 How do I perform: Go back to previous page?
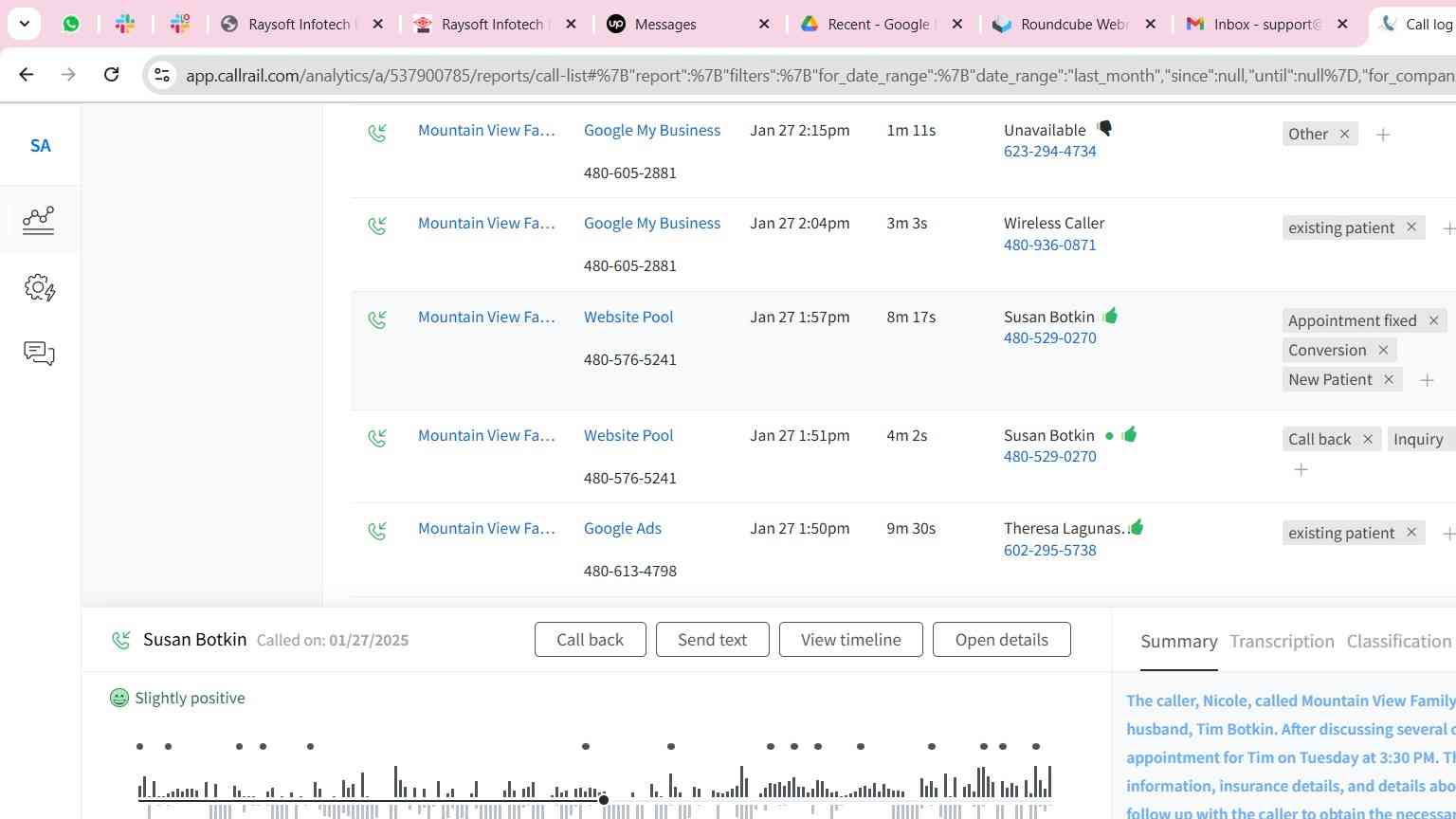[27, 74]
